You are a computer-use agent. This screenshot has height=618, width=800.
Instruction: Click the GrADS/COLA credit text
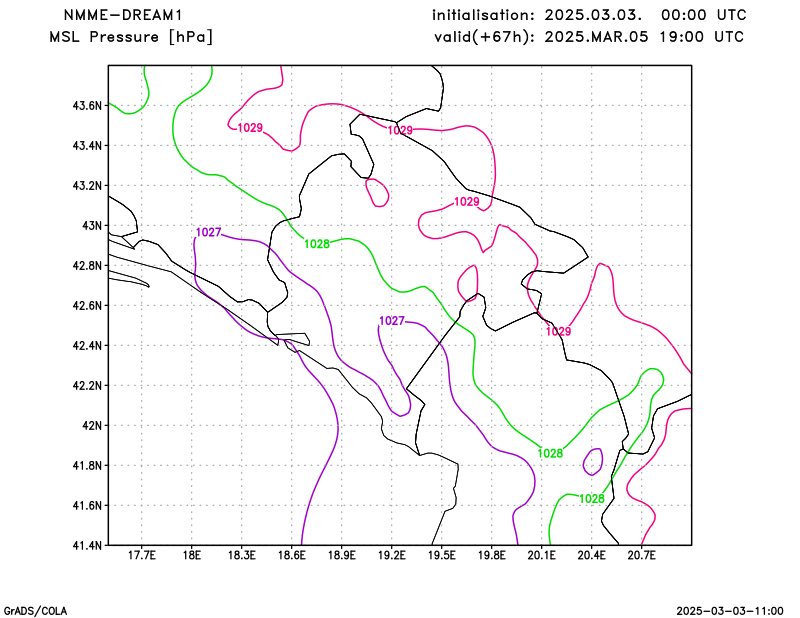point(35,611)
